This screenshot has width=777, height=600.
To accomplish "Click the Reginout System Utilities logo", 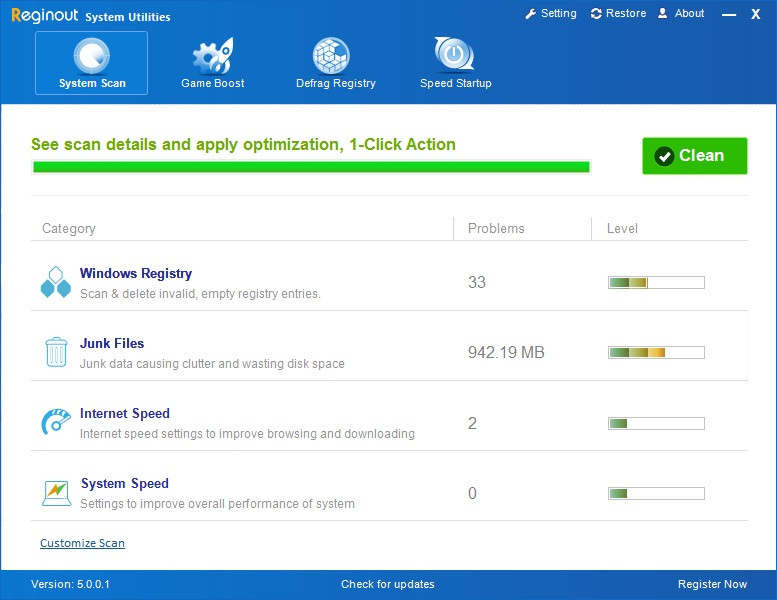I will pyautogui.click(x=91, y=15).
